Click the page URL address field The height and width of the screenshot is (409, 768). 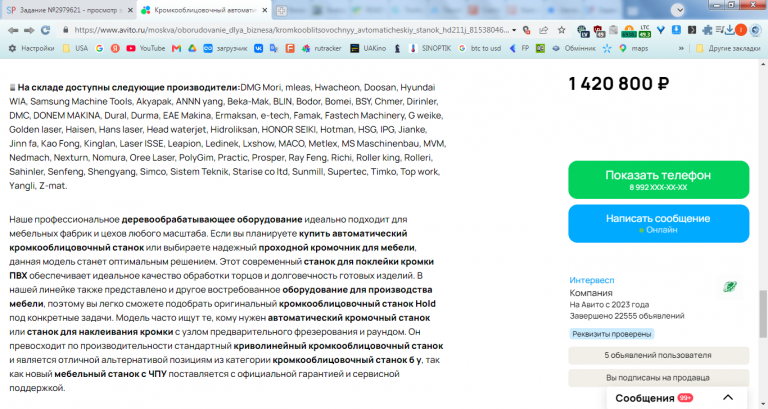pyautogui.click(x=291, y=30)
